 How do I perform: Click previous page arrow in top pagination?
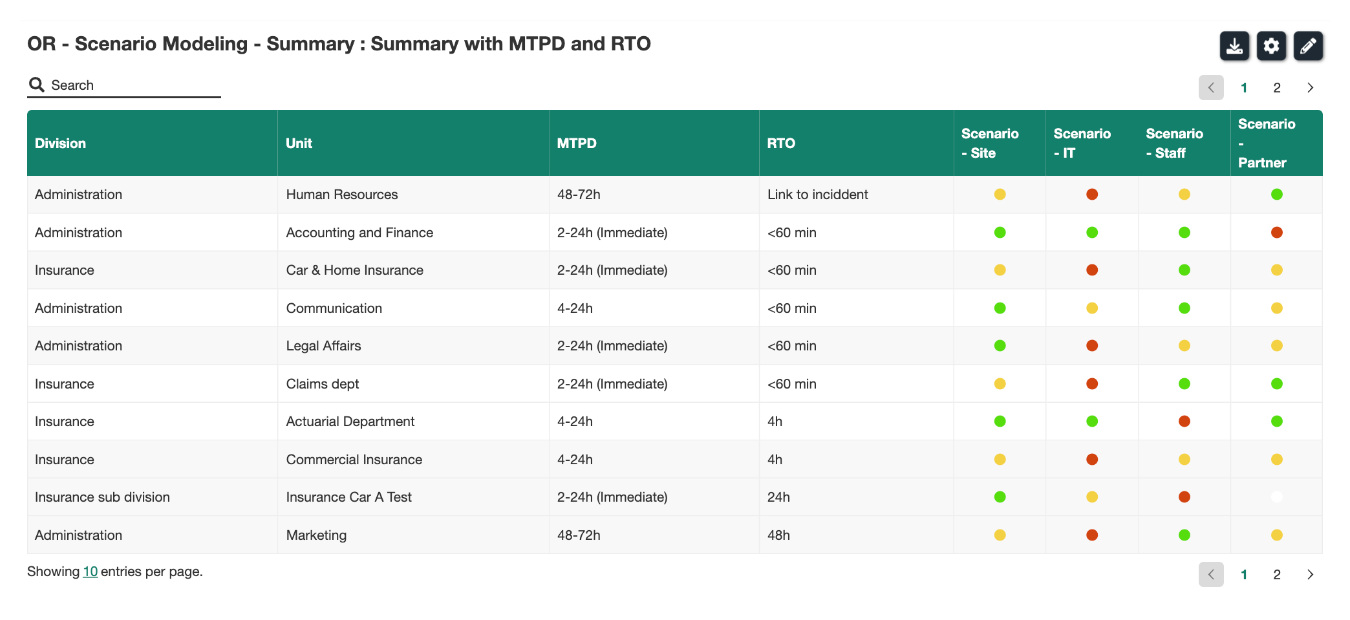[x=1211, y=88]
